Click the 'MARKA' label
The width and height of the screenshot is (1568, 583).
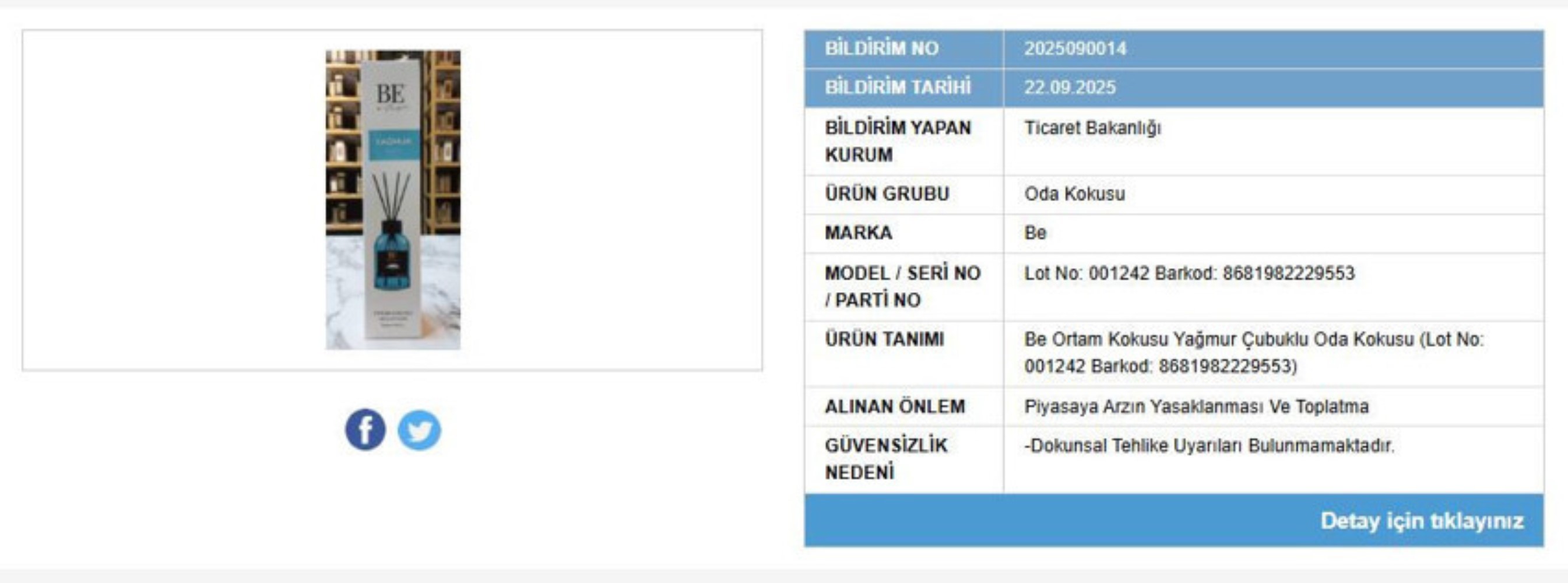pyautogui.click(x=858, y=233)
